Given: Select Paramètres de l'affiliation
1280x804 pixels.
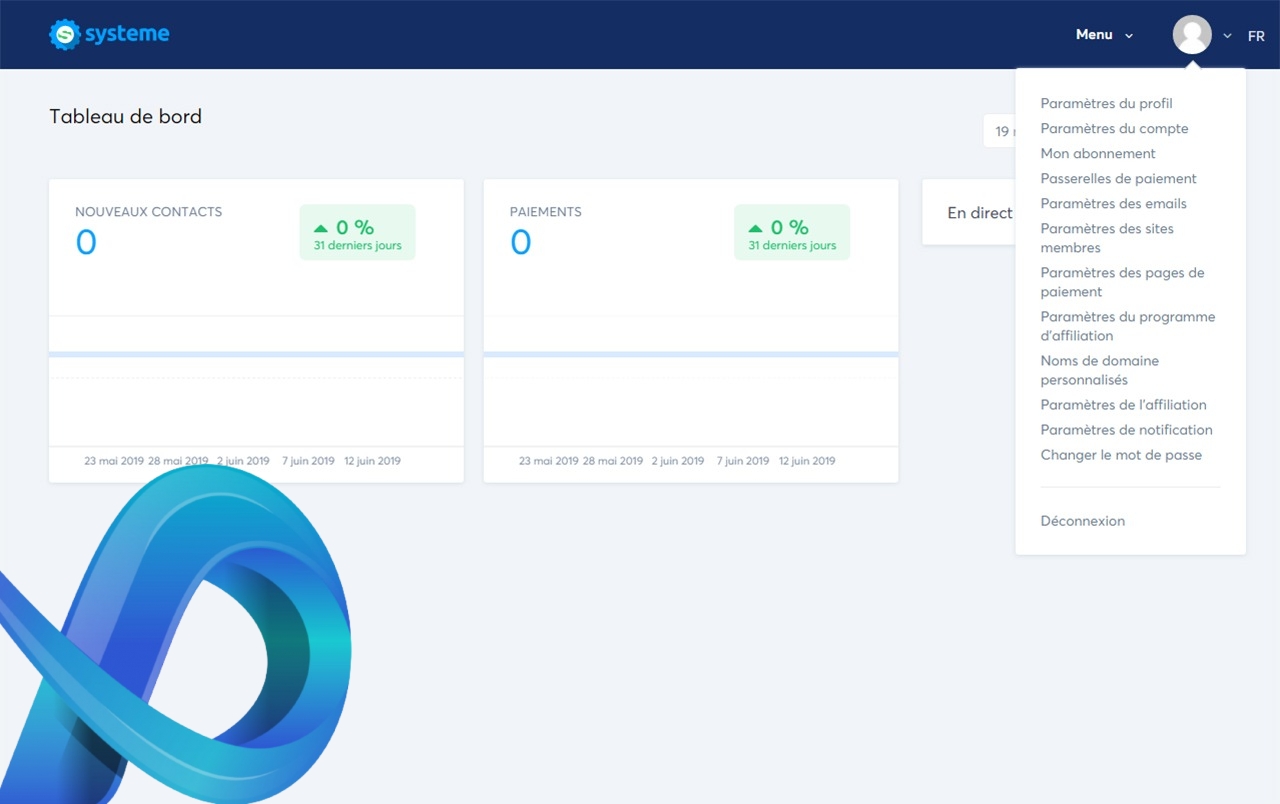Looking at the screenshot, I should point(1123,405).
